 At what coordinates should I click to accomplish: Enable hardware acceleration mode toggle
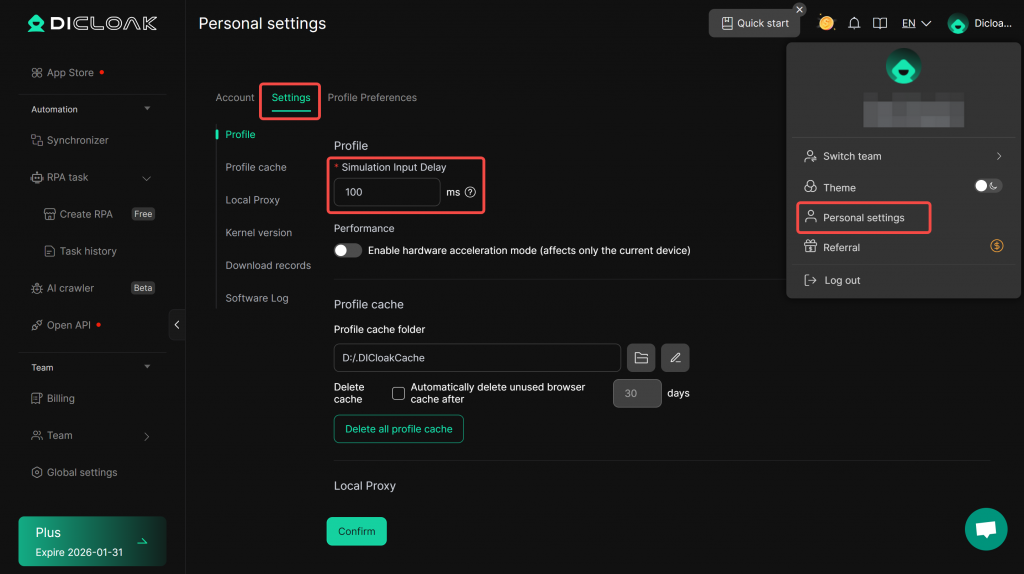(x=348, y=250)
